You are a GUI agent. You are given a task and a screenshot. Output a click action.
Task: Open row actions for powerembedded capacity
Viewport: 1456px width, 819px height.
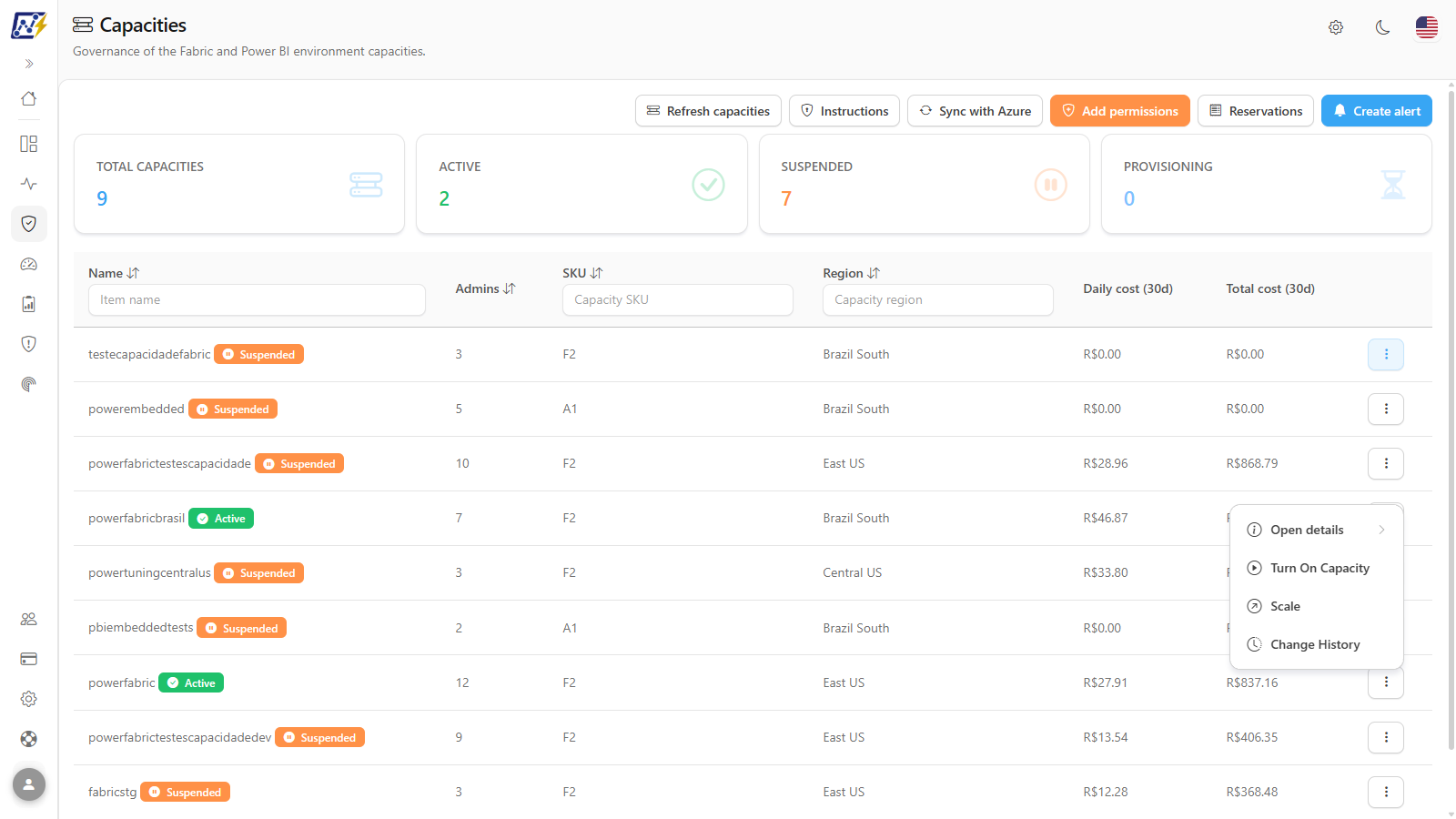[x=1386, y=409]
